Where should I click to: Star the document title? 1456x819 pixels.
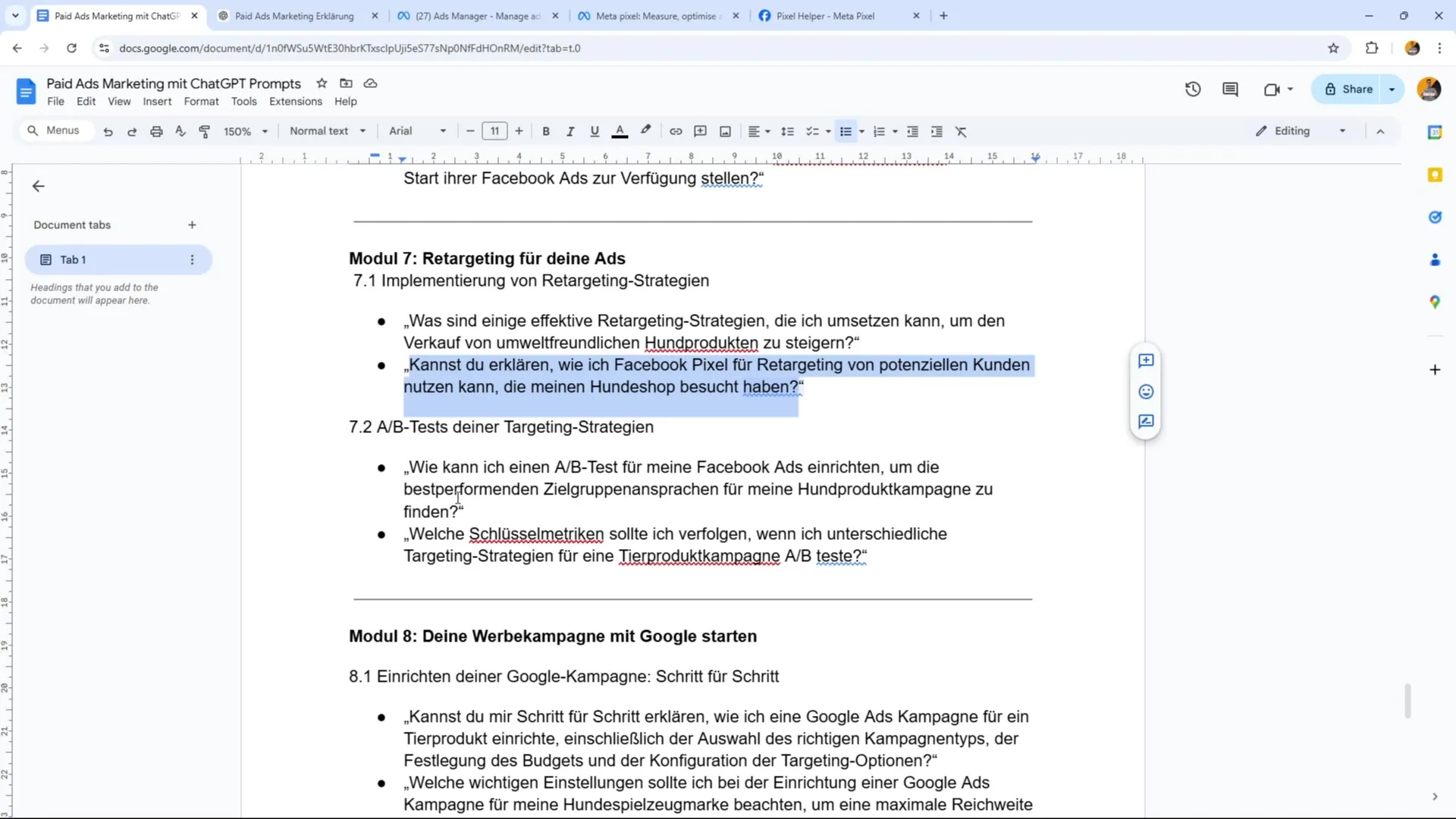pyautogui.click(x=322, y=83)
